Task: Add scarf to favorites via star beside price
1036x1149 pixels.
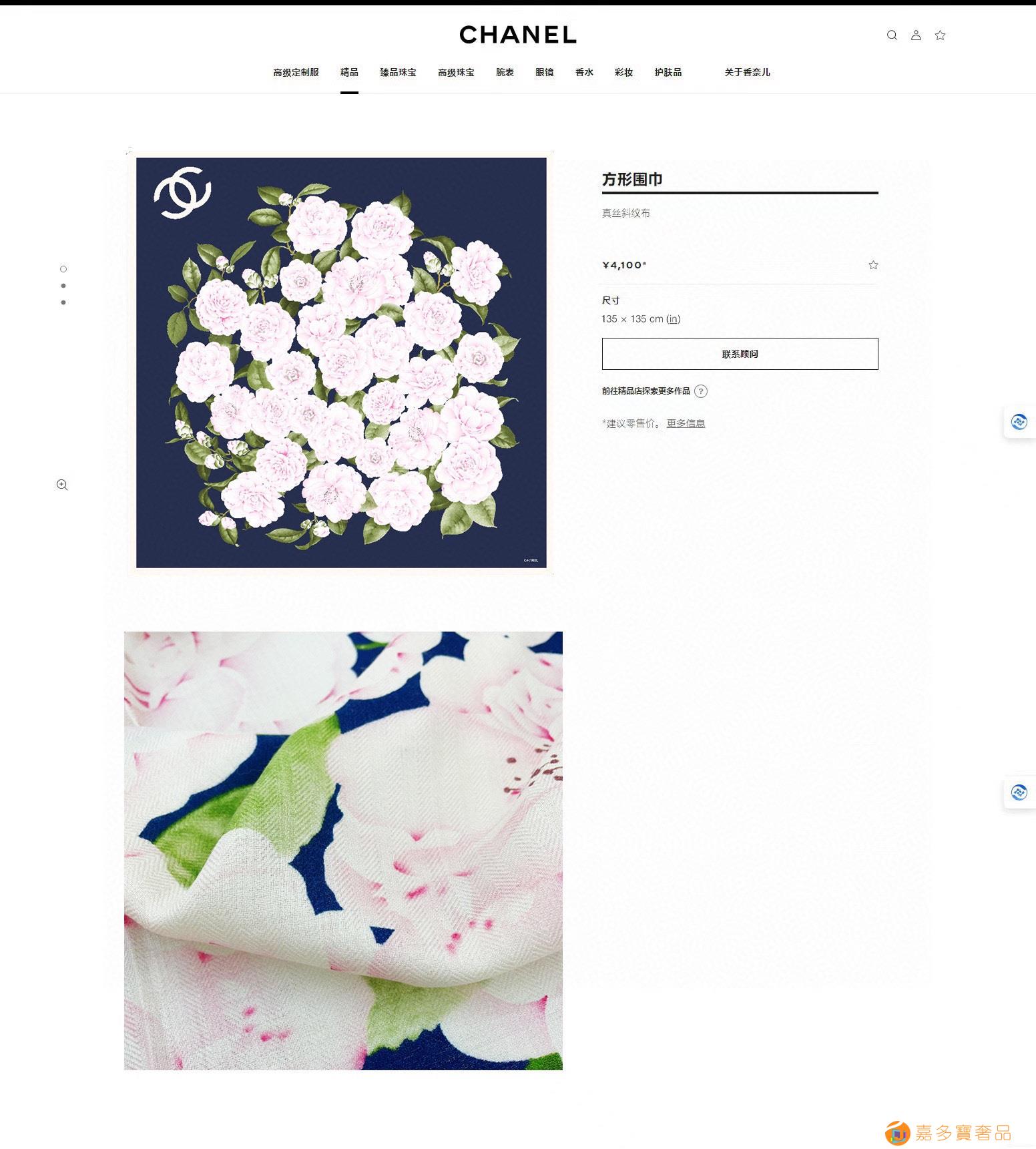Action: [873, 265]
